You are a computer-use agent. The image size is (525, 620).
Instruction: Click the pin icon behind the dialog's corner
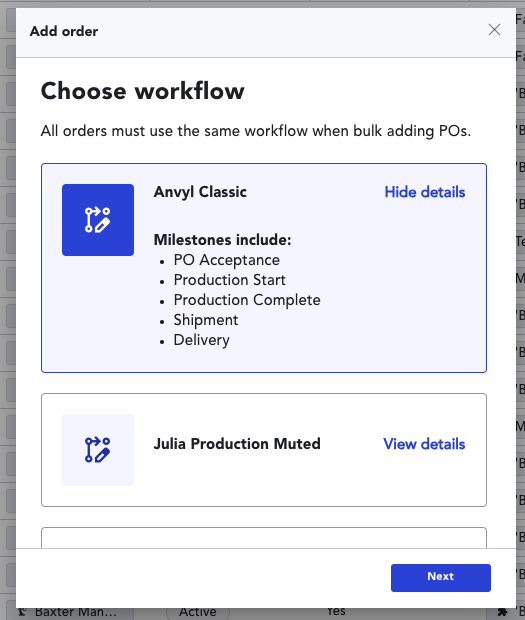tap(502, 613)
